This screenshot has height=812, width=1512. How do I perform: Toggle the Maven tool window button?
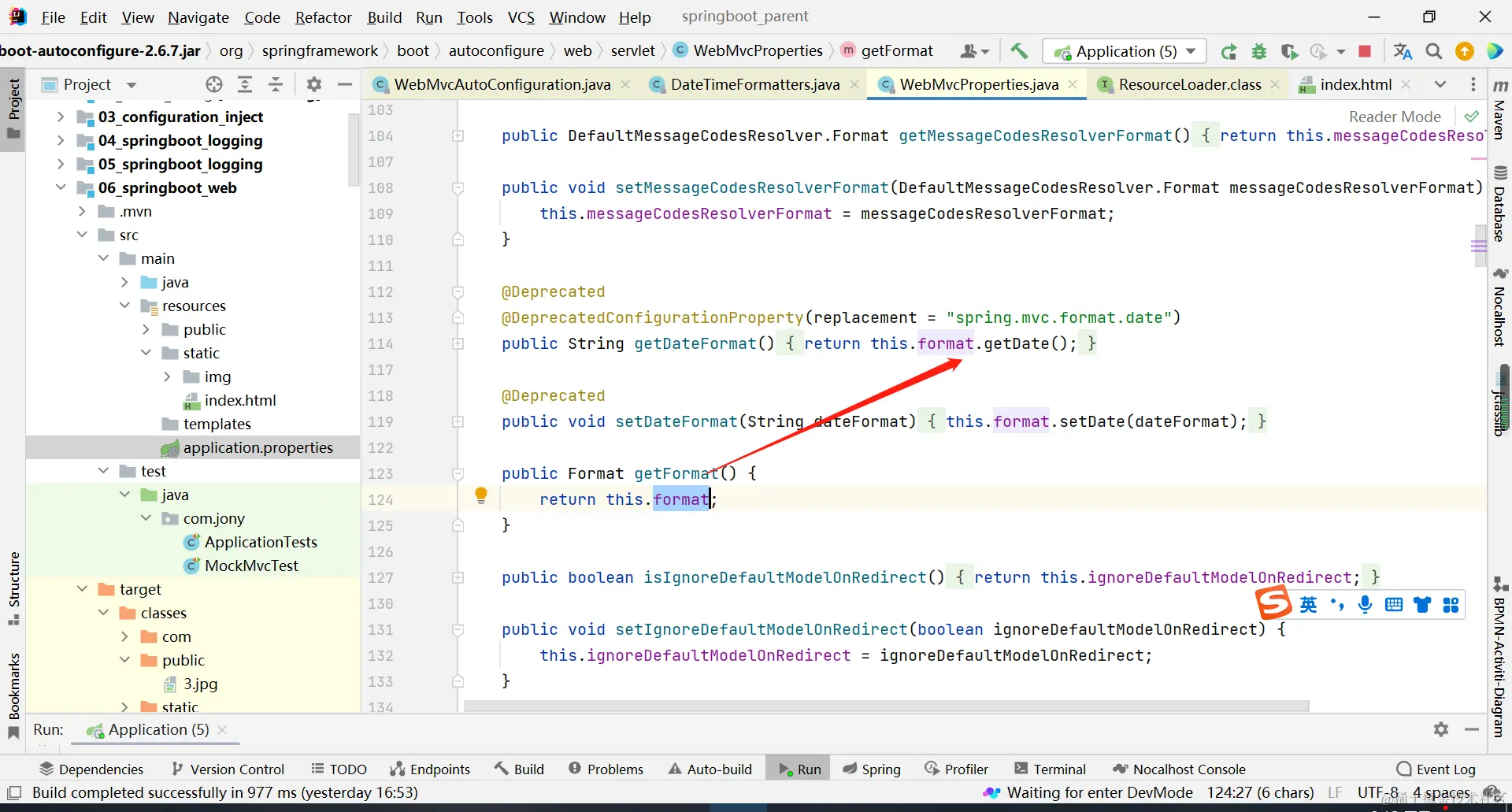[1499, 109]
